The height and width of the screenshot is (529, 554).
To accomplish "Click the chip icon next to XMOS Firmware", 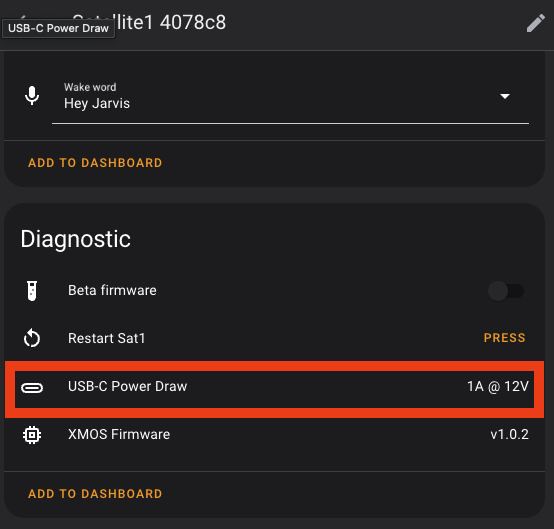I will (x=32, y=435).
